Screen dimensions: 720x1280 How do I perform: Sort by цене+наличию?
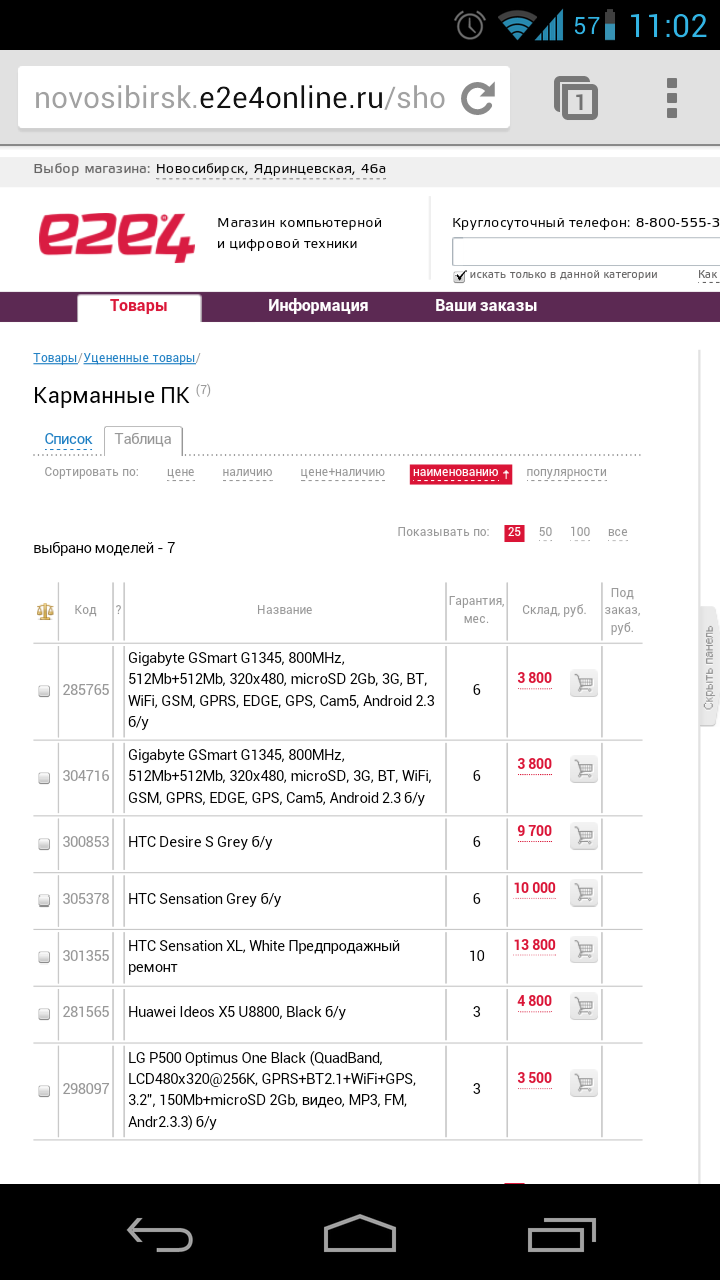point(343,472)
